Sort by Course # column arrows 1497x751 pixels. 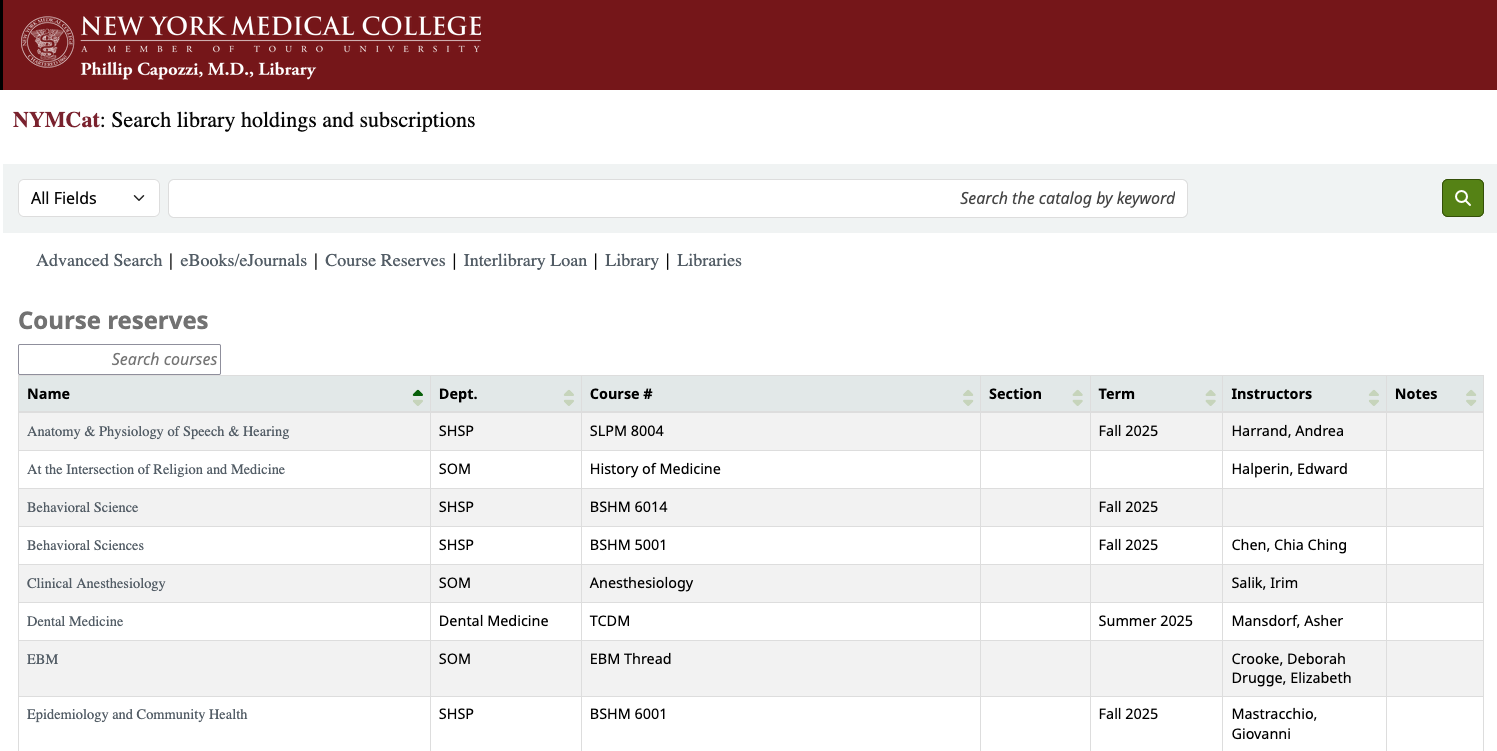click(x=967, y=395)
